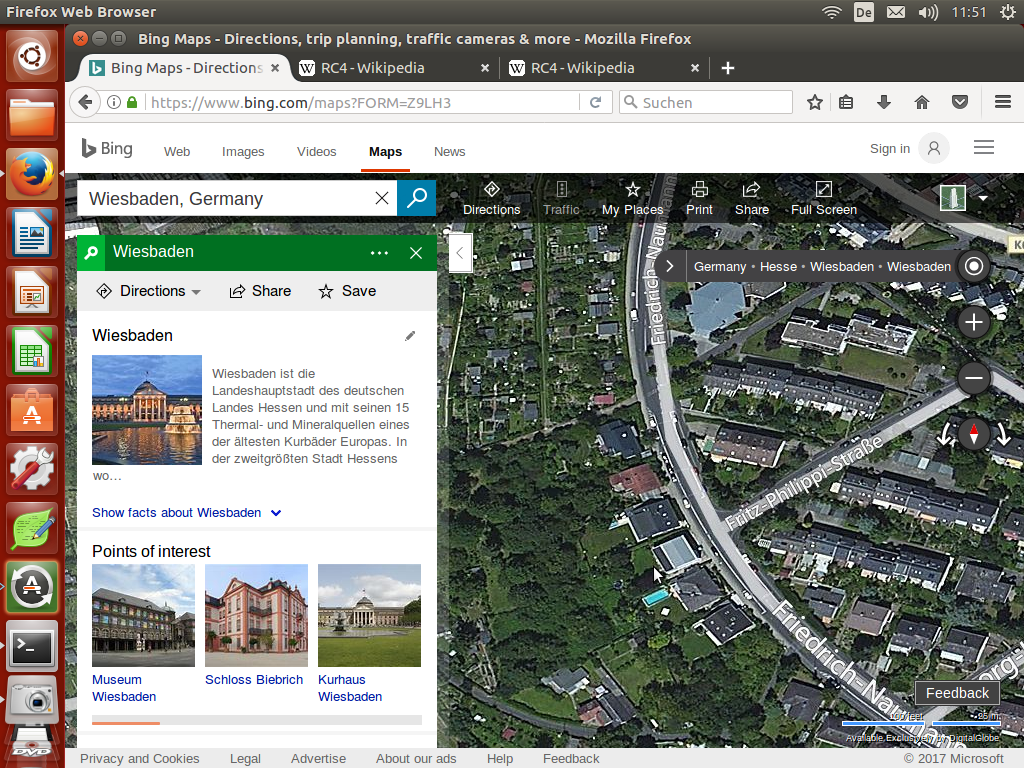Select the Maps tab
Screen dimensions: 1024x768
coord(385,152)
